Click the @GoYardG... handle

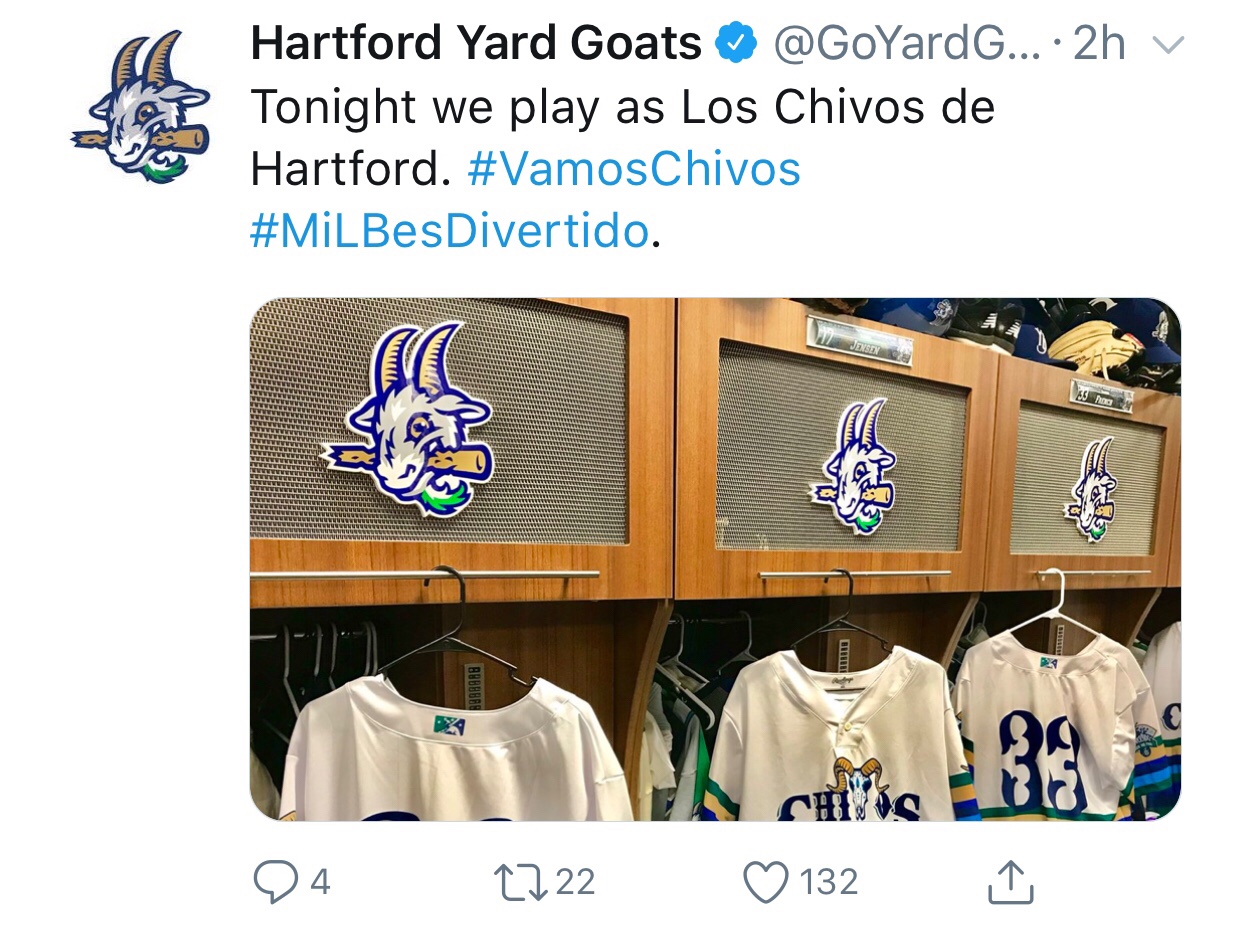(905, 45)
